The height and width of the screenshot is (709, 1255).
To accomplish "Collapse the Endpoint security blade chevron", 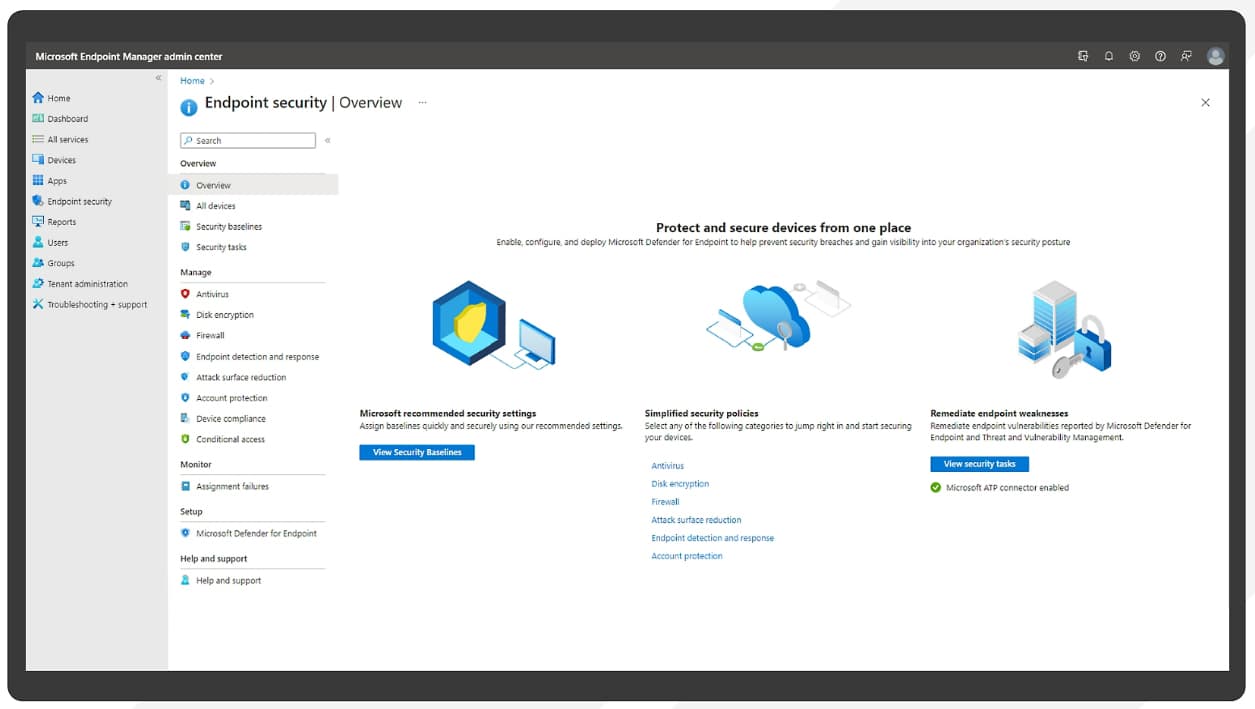I will (328, 141).
